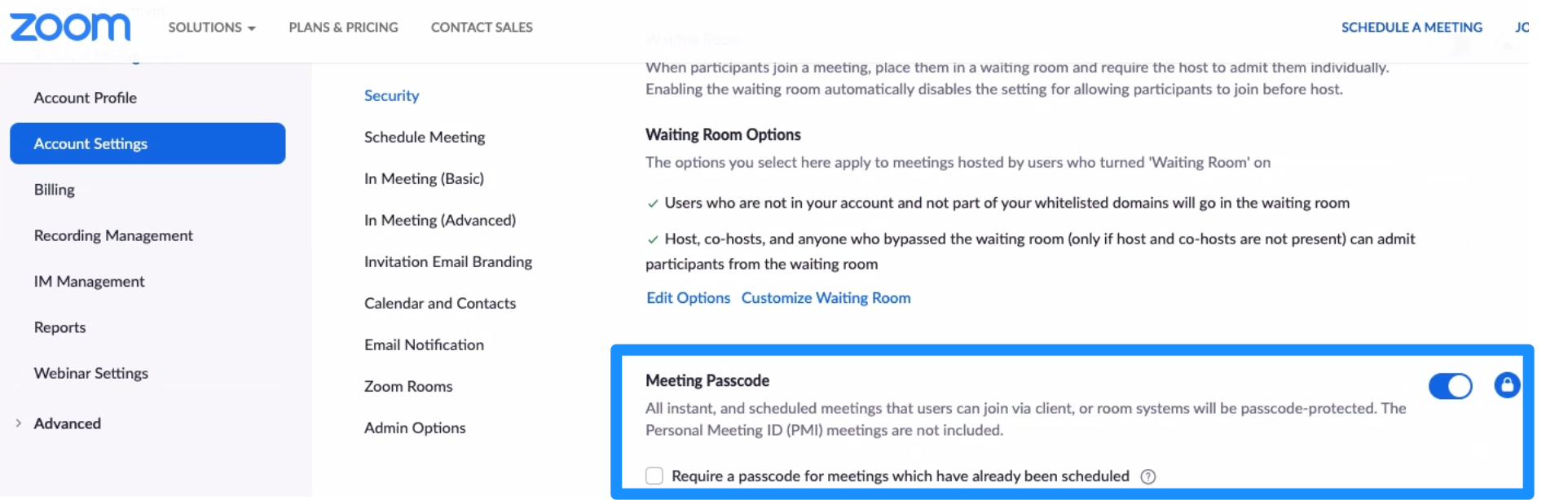Open Customize Waiting Room link
1568x500 pixels.
pos(826,298)
